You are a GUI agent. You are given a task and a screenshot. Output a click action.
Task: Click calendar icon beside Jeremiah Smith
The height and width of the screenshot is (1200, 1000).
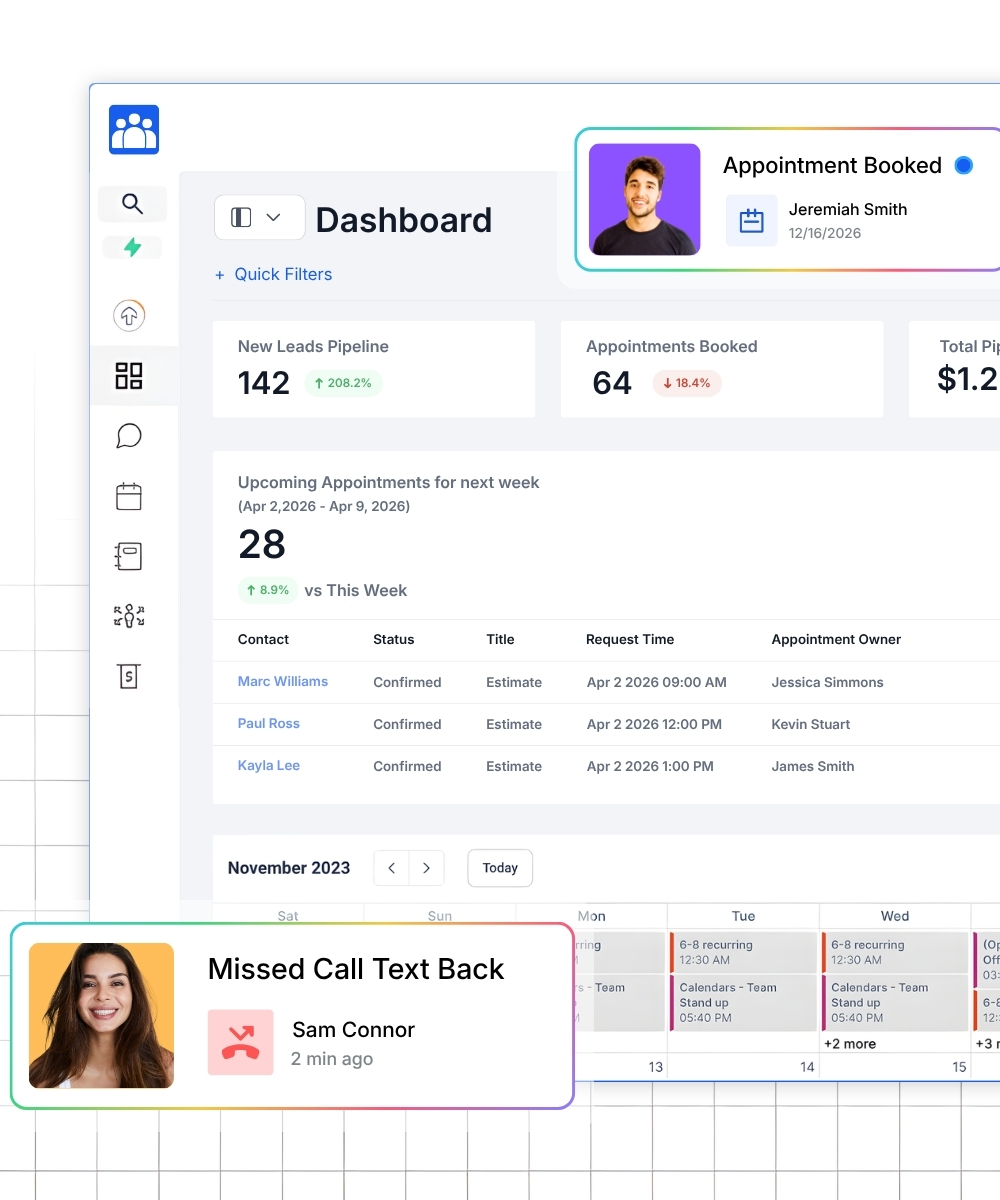752,220
